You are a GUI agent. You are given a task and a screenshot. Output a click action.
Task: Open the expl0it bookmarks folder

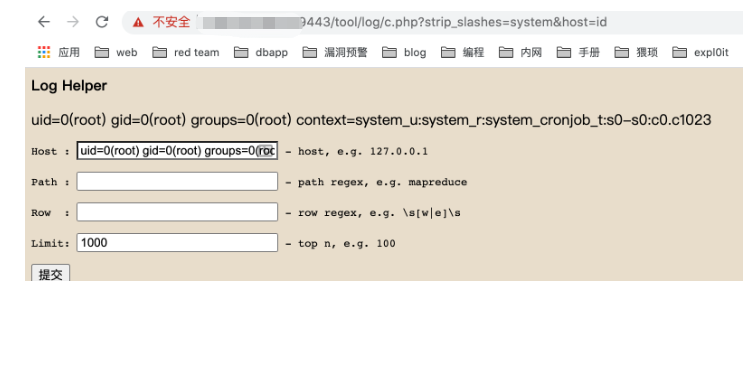pyautogui.click(x=700, y=52)
